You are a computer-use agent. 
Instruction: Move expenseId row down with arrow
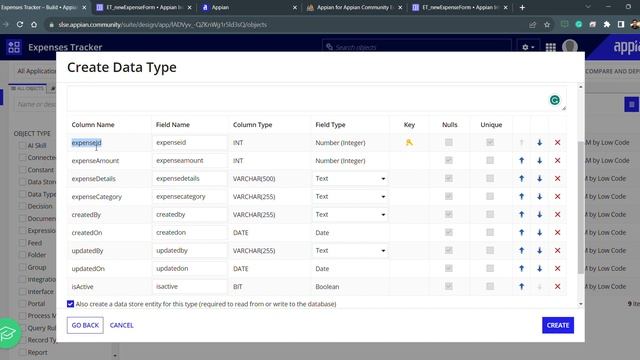(x=539, y=143)
